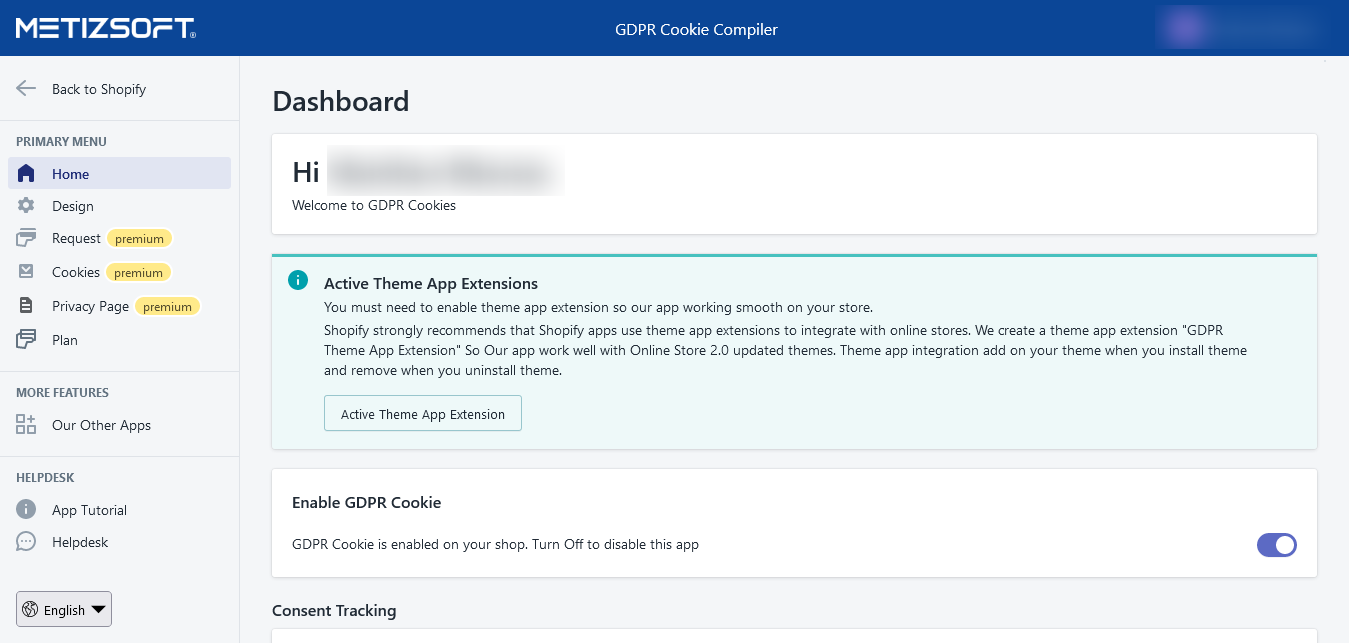The width and height of the screenshot is (1349, 643).
Task: Select Privacy Page in primary menu
Action: tap(90, 306)
